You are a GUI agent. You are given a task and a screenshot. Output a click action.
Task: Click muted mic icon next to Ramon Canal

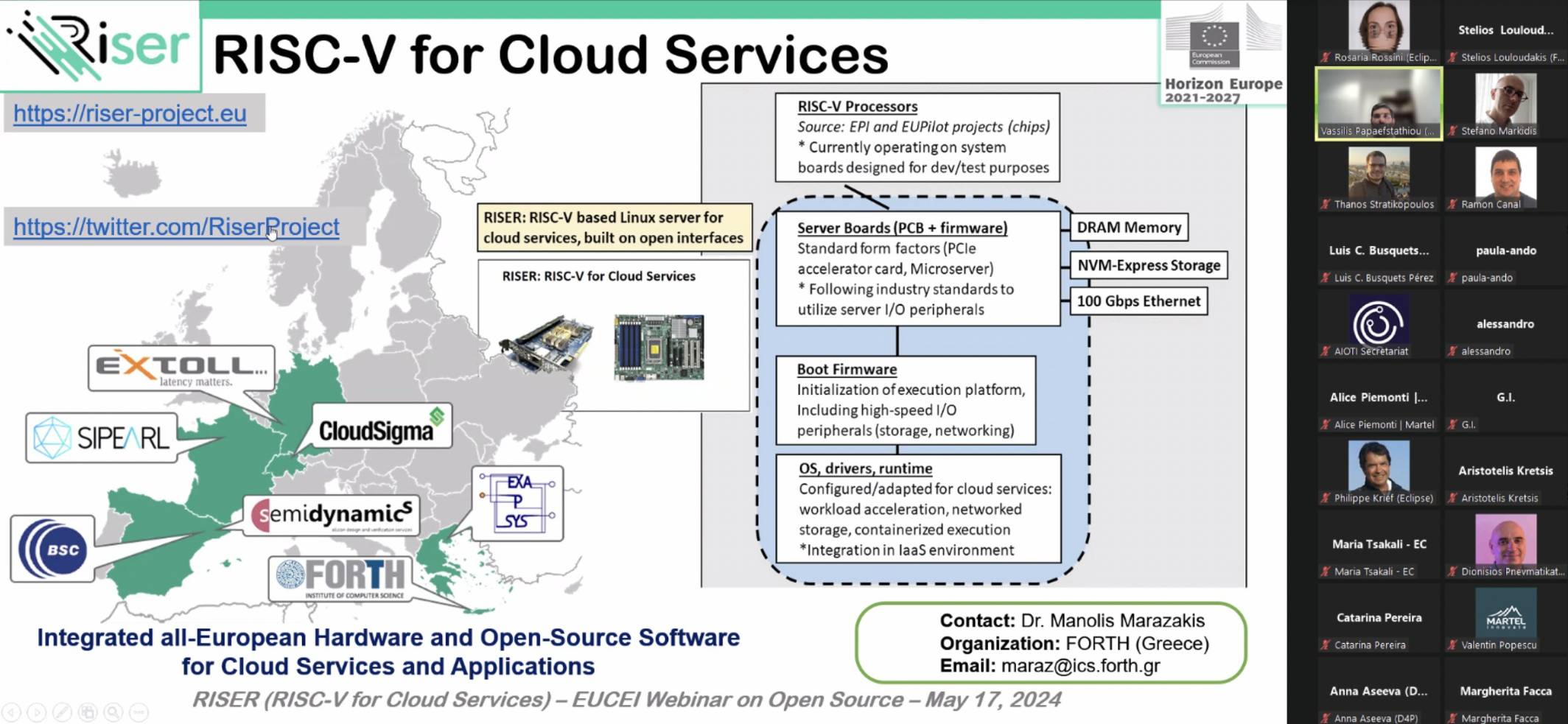click(1453, 205)
